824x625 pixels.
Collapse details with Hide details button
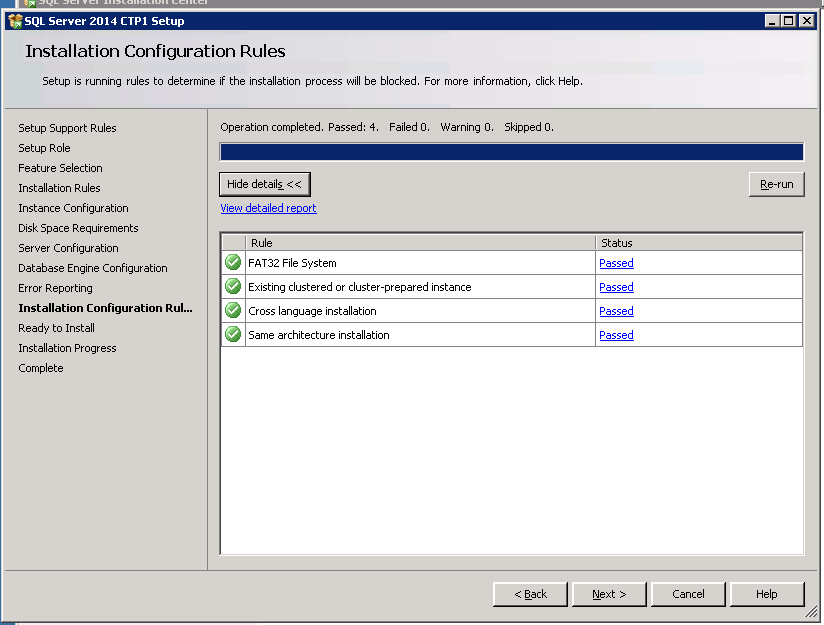264,184
